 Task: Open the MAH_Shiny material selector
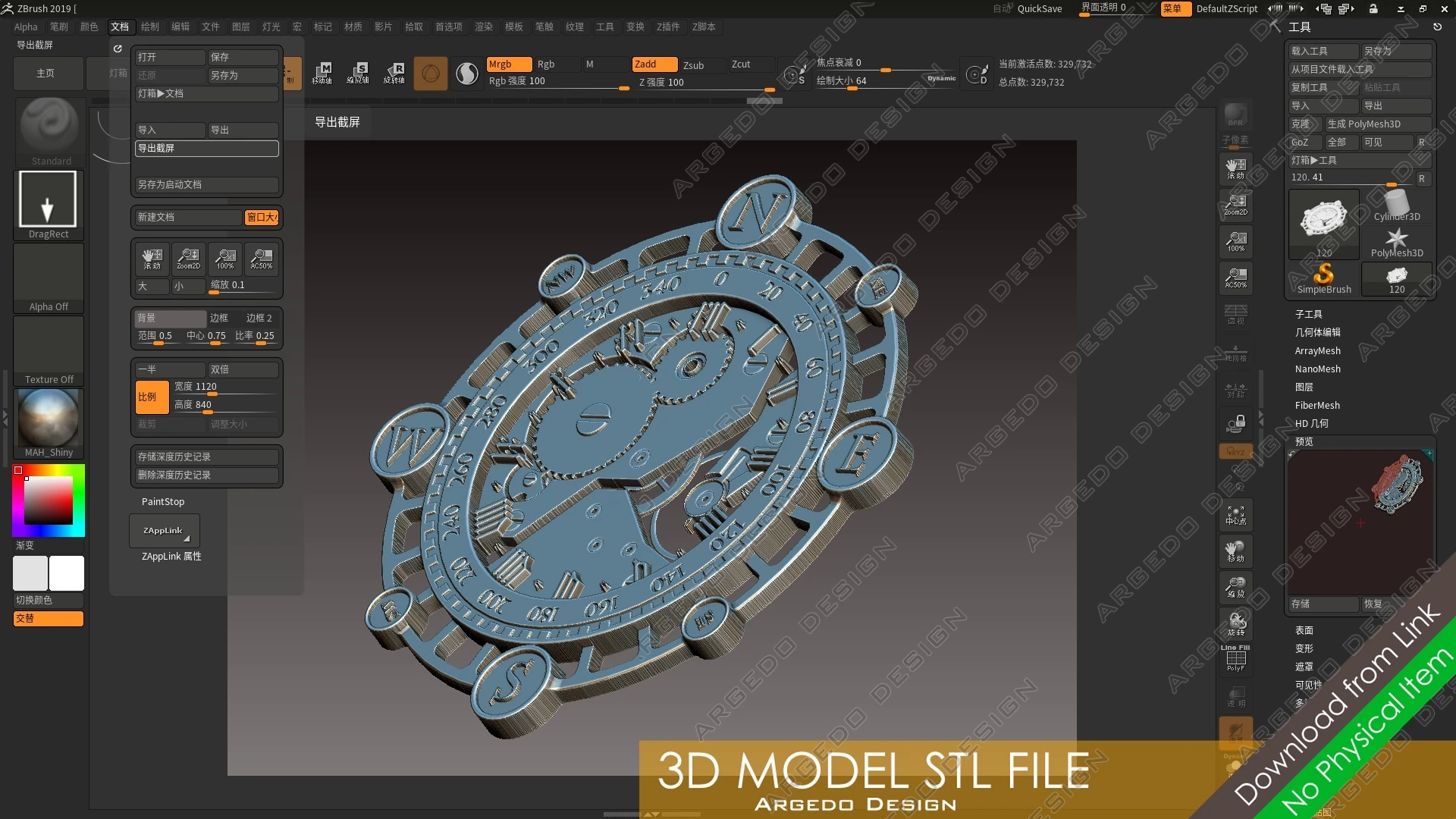[49, 423]
